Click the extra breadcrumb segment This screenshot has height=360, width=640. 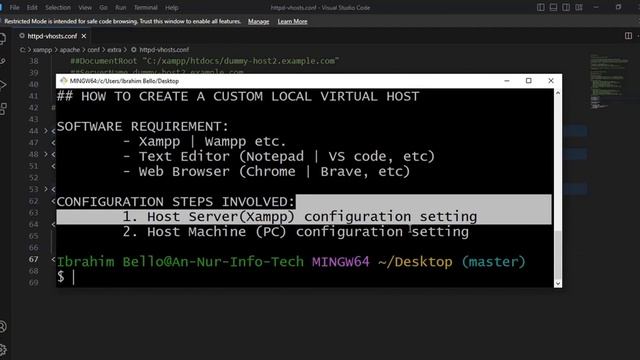114,50
